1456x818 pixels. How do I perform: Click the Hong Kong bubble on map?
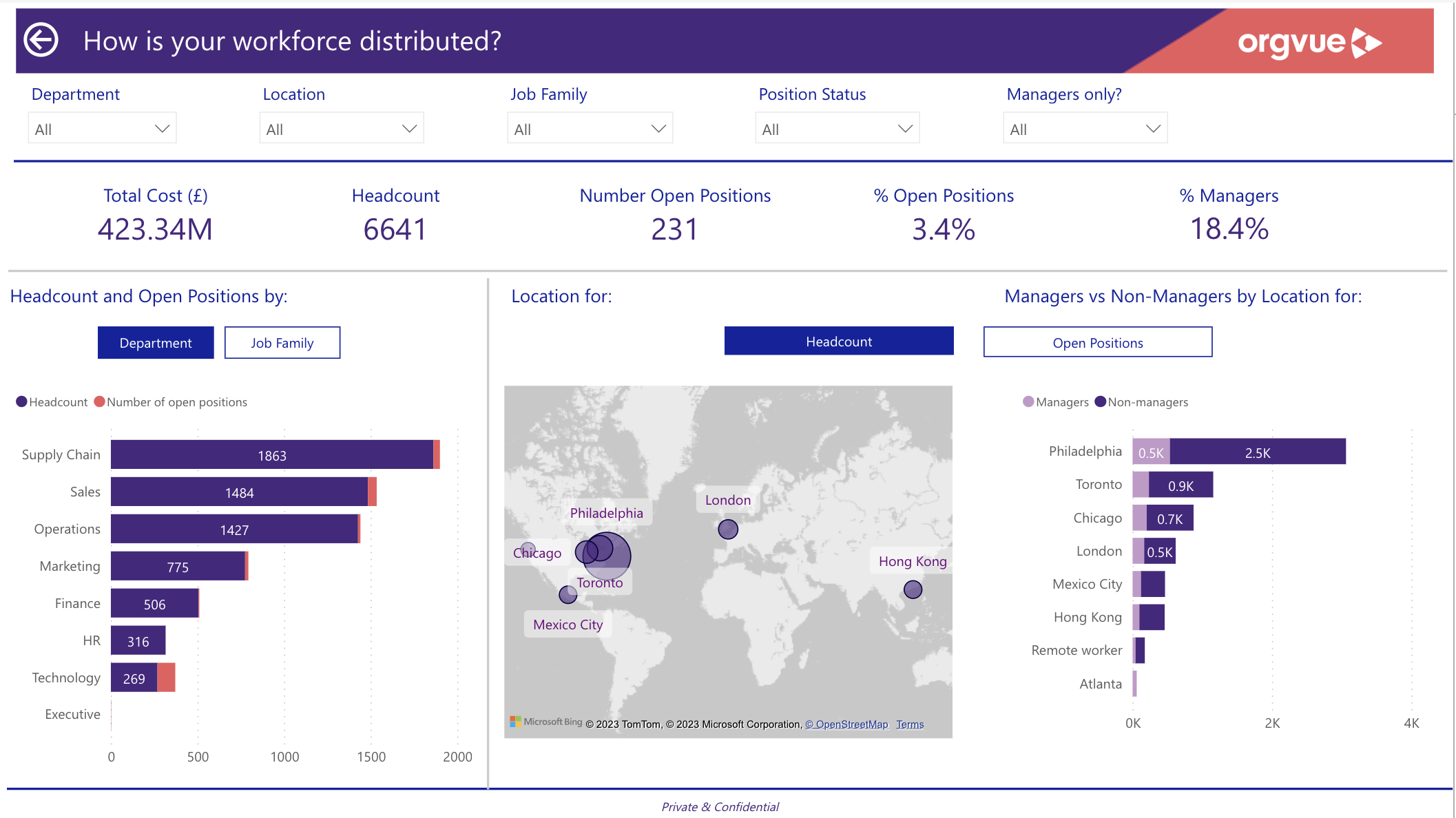(x=913, y=589)
